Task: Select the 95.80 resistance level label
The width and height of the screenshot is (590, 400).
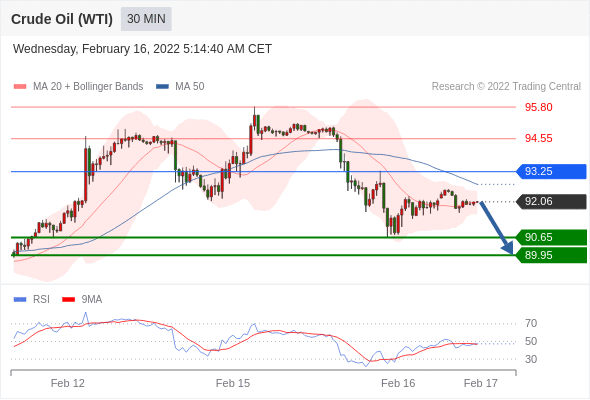Action: [538, 107]
